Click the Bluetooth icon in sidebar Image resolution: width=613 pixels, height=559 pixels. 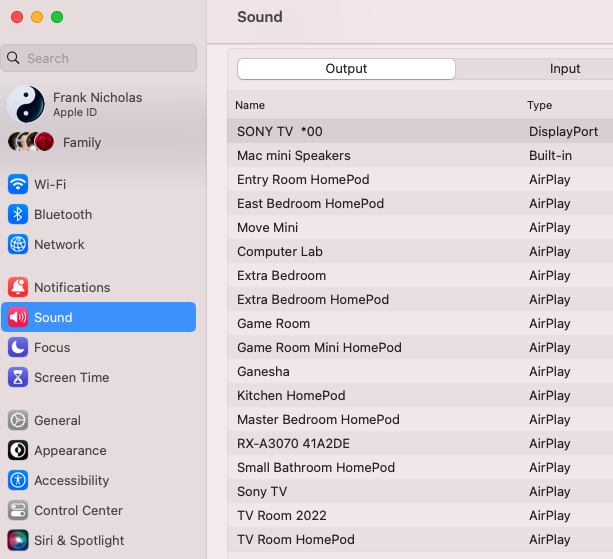coord(18,214)
